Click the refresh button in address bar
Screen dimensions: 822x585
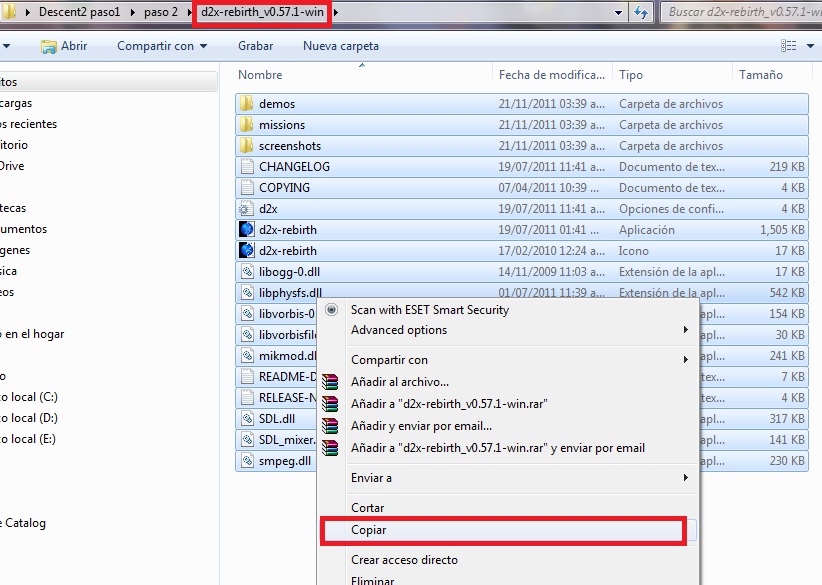point(641,12)
